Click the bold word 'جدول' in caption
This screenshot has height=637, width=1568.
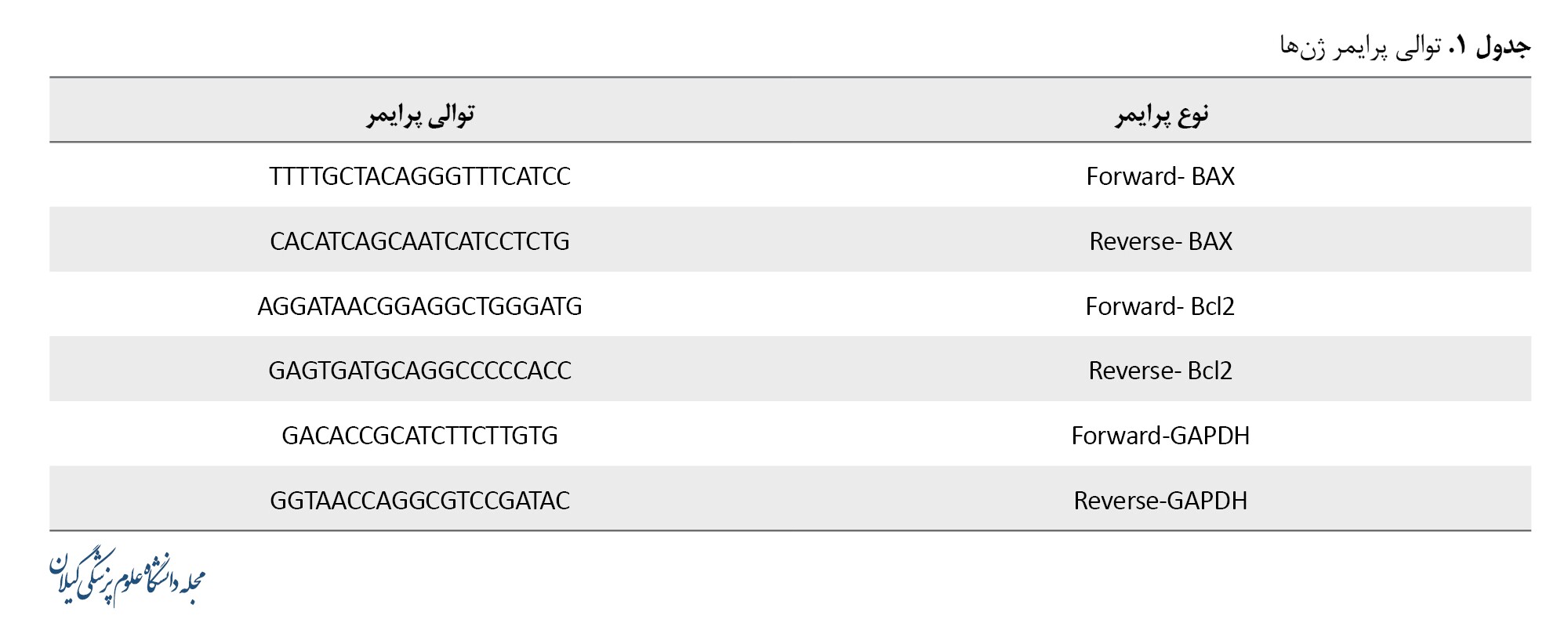(1503, 47)
